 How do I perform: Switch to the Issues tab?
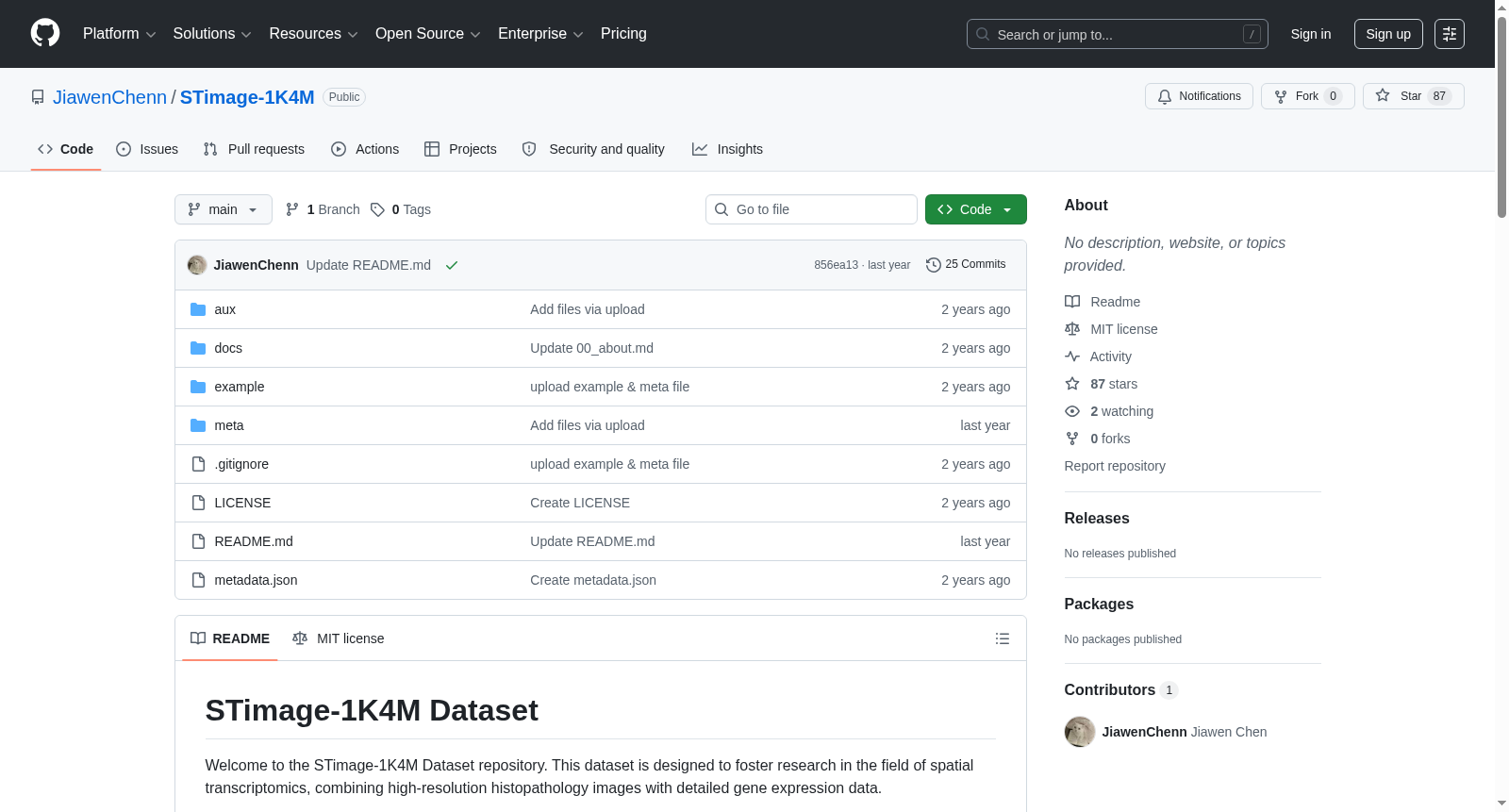[x=147, y=149]
